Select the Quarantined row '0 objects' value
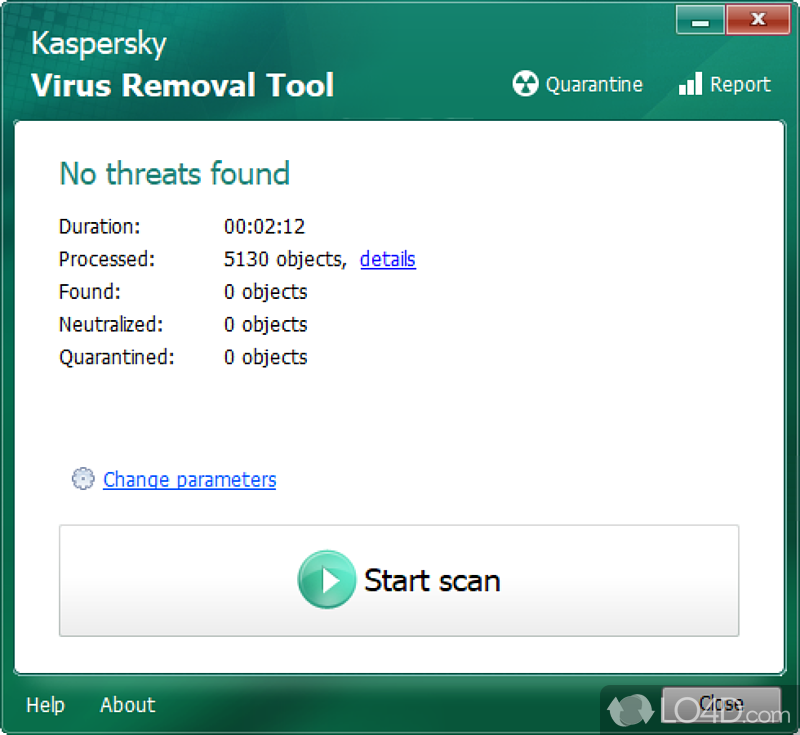800x735 pixels. point(265,358)
